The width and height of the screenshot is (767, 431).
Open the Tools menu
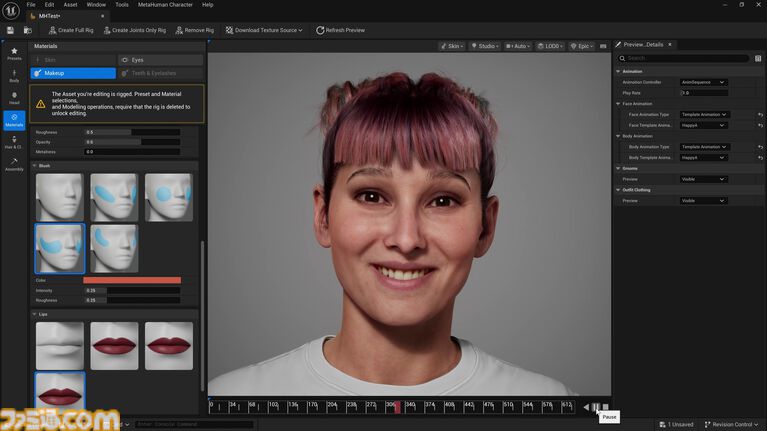point(122,5)
